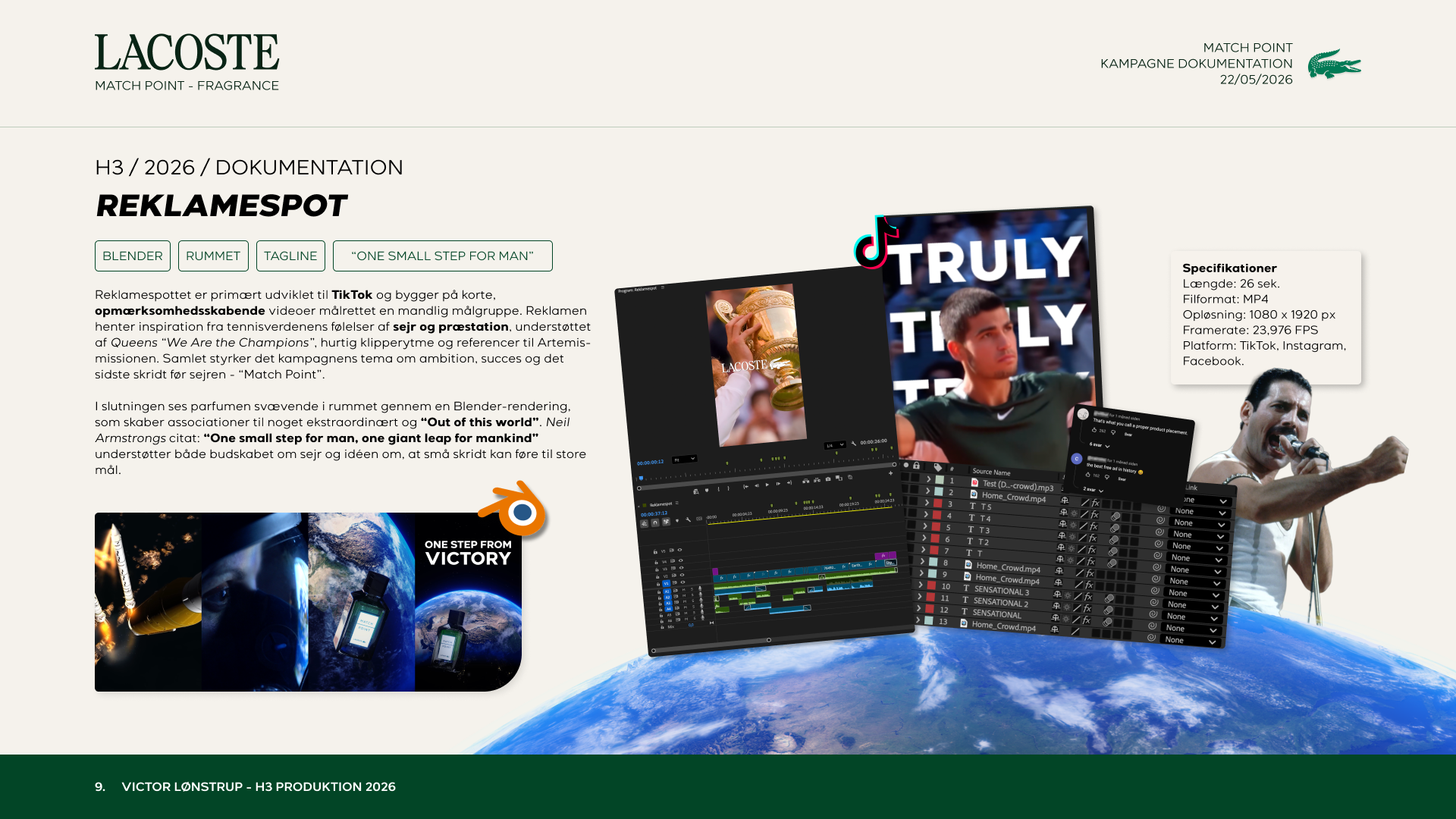
Task: Click the Program: Reklamespot panel title
Action: click(637, 290)
